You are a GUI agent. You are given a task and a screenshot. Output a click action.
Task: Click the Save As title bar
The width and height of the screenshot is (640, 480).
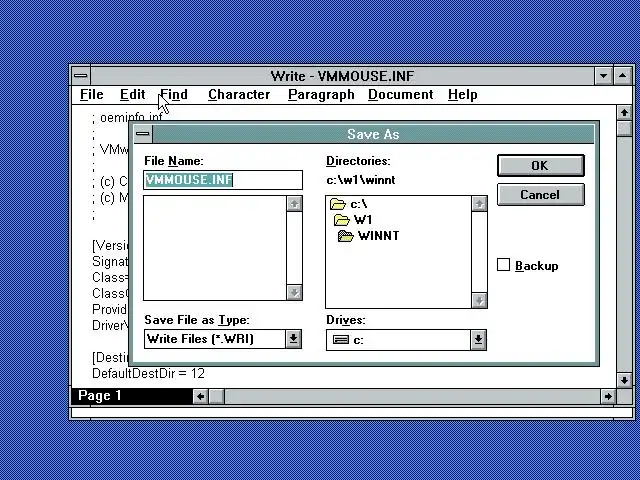pos(373,134)
